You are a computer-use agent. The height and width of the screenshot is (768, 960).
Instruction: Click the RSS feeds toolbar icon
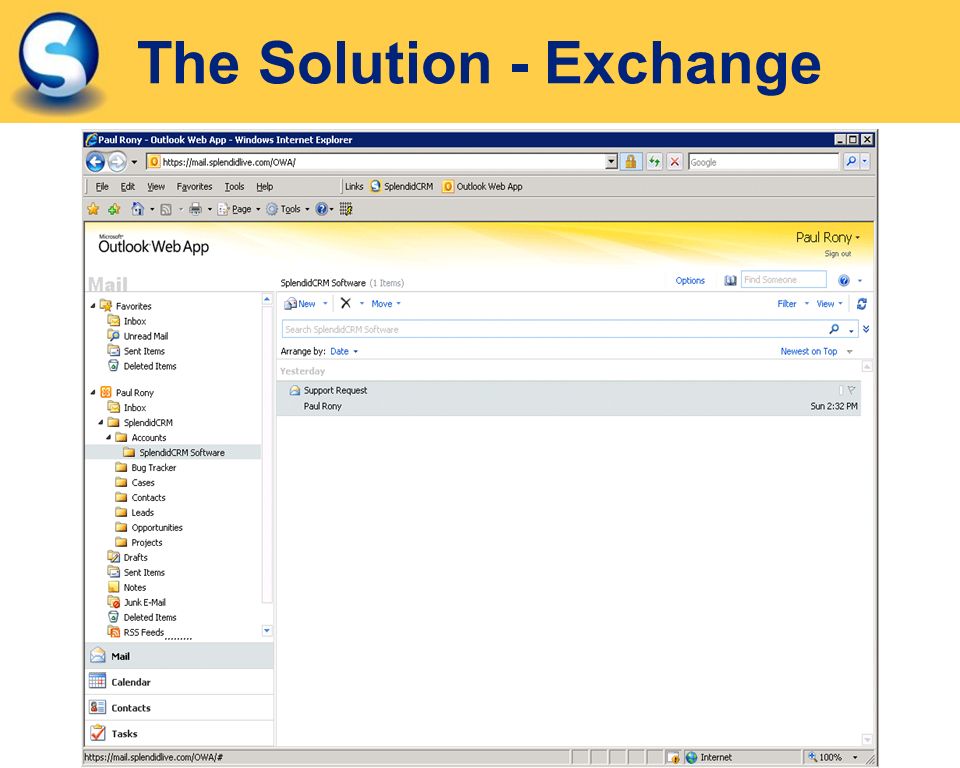point(166,209)
